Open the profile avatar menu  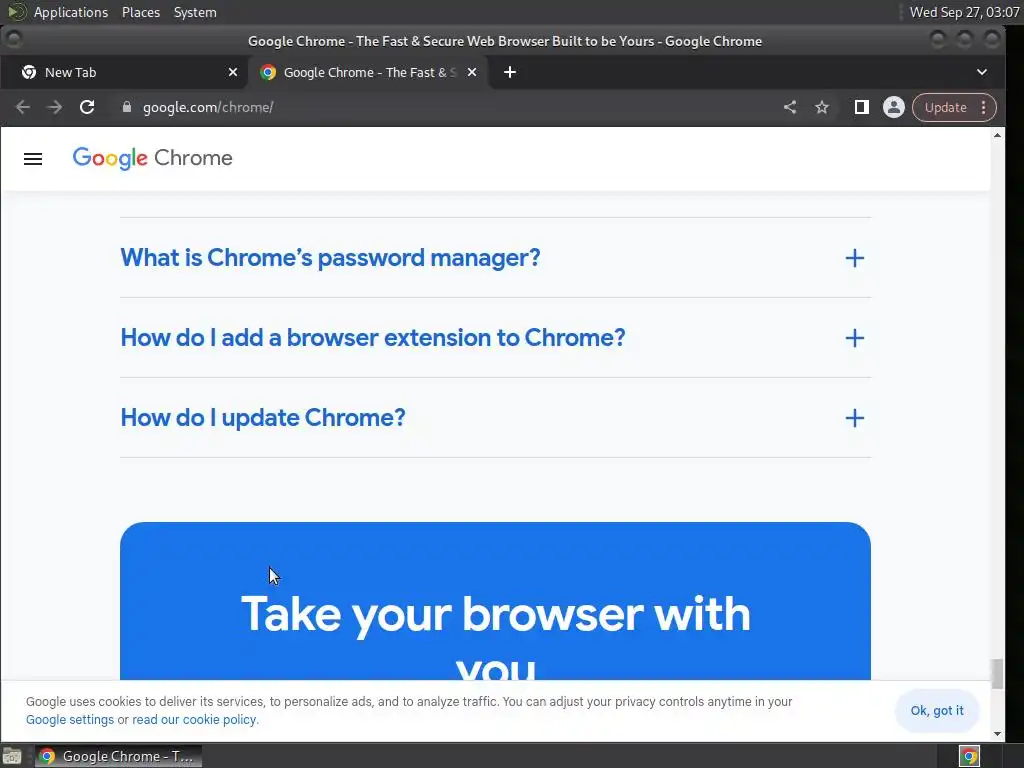(893, 107)
